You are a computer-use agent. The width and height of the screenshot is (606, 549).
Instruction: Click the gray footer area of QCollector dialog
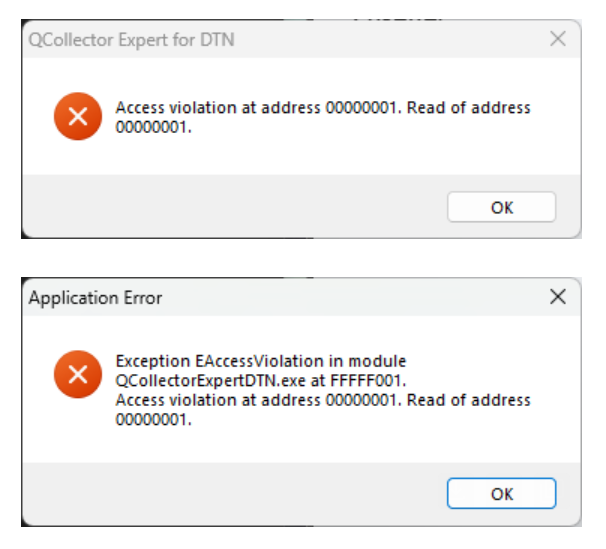pyautogui.click(x=232, y=206)
